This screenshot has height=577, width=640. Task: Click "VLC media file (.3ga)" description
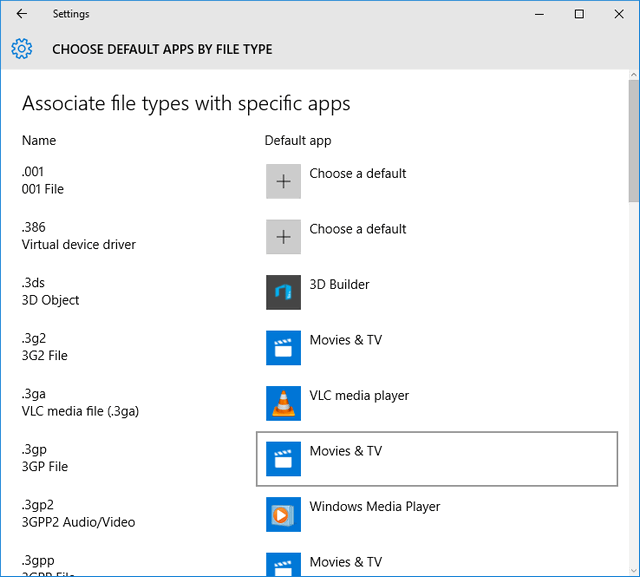[x=80, y=412]
